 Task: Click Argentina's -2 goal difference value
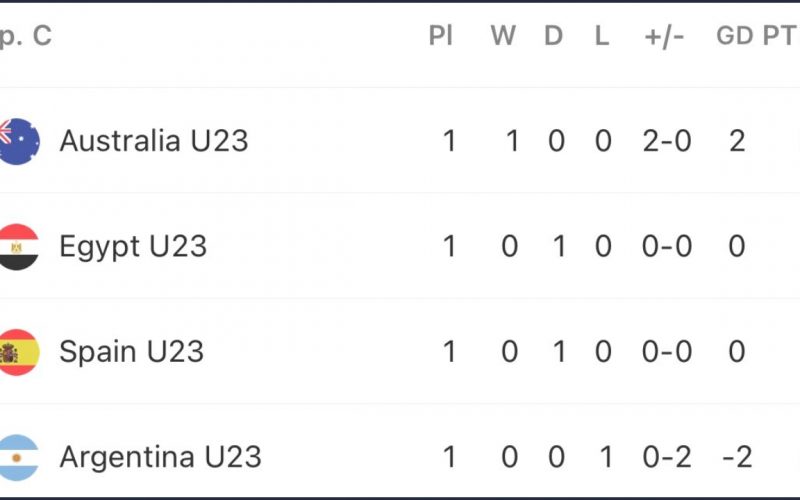737,457
